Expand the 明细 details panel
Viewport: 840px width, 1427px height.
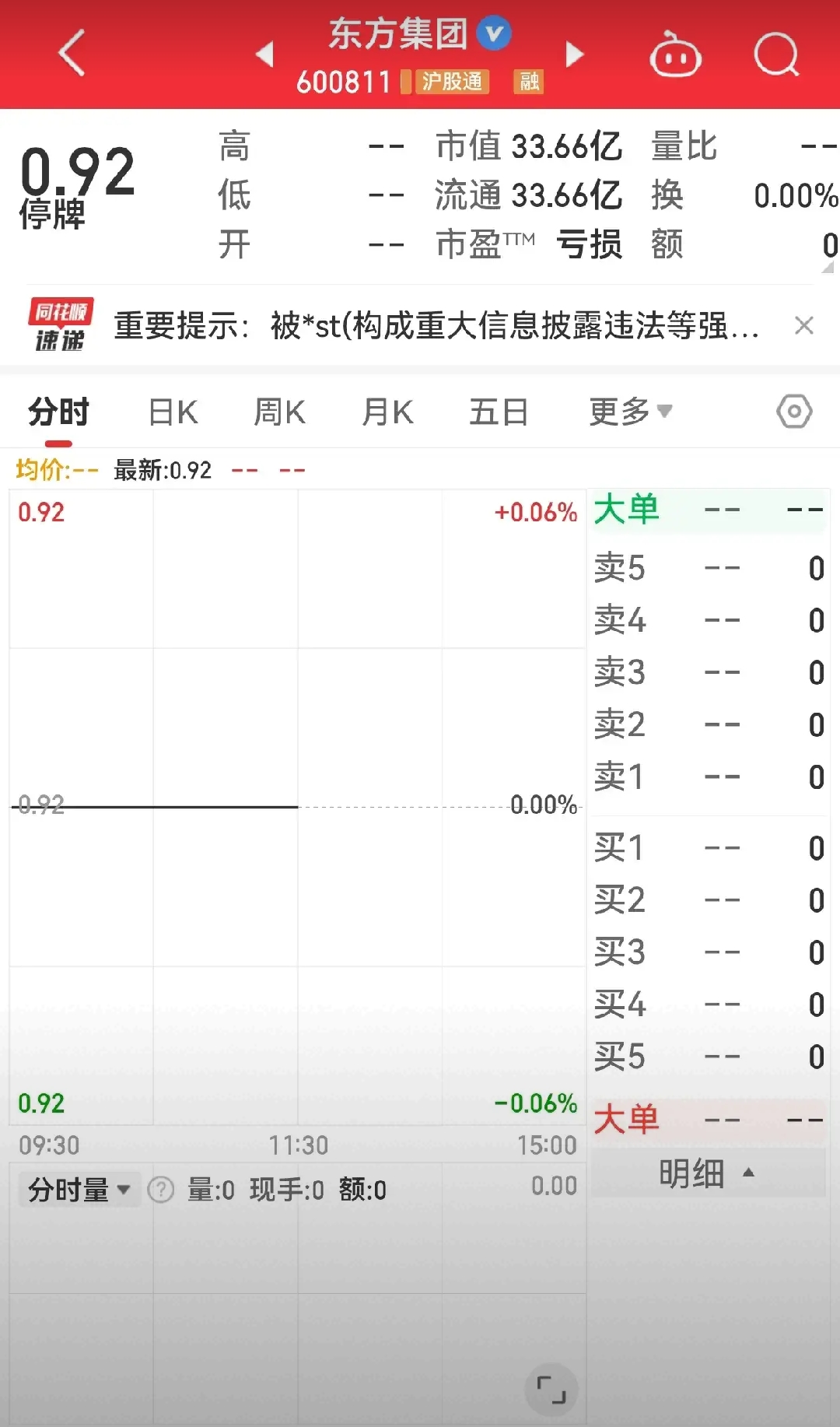[707, 1173]
